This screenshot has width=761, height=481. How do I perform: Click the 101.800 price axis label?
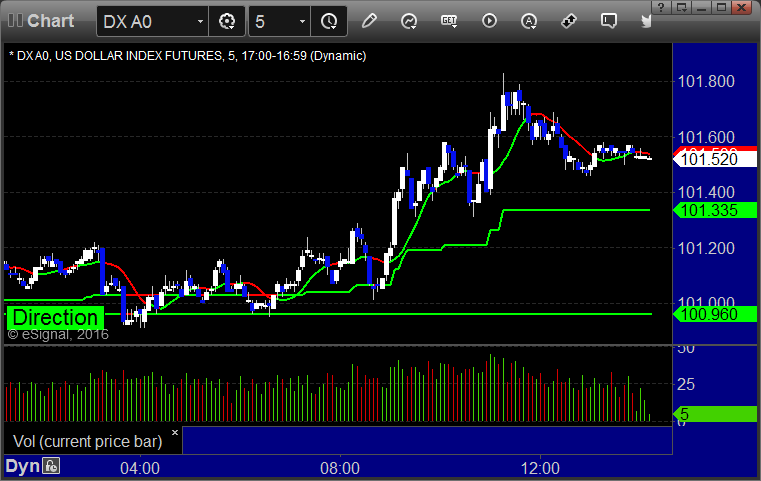pyautogui.click(x=706, y=81)
